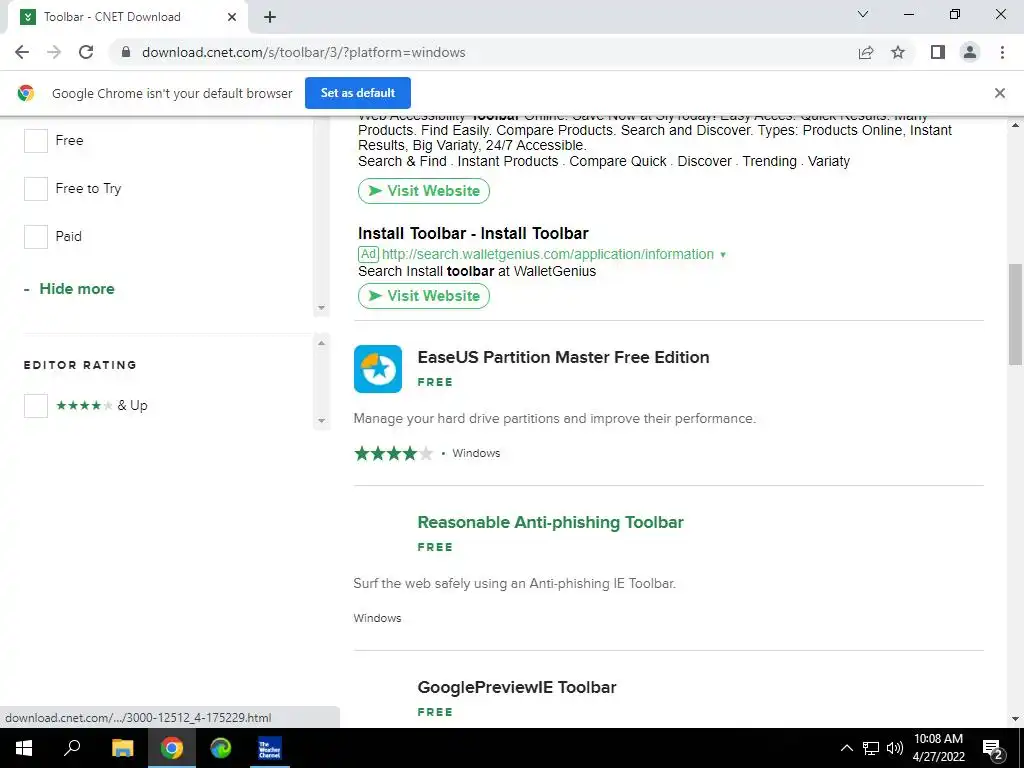The height and width of the screenshot is (768, 1024).
Task: Open the Install Toolbar ad headline
Action: tap(473, 233)
